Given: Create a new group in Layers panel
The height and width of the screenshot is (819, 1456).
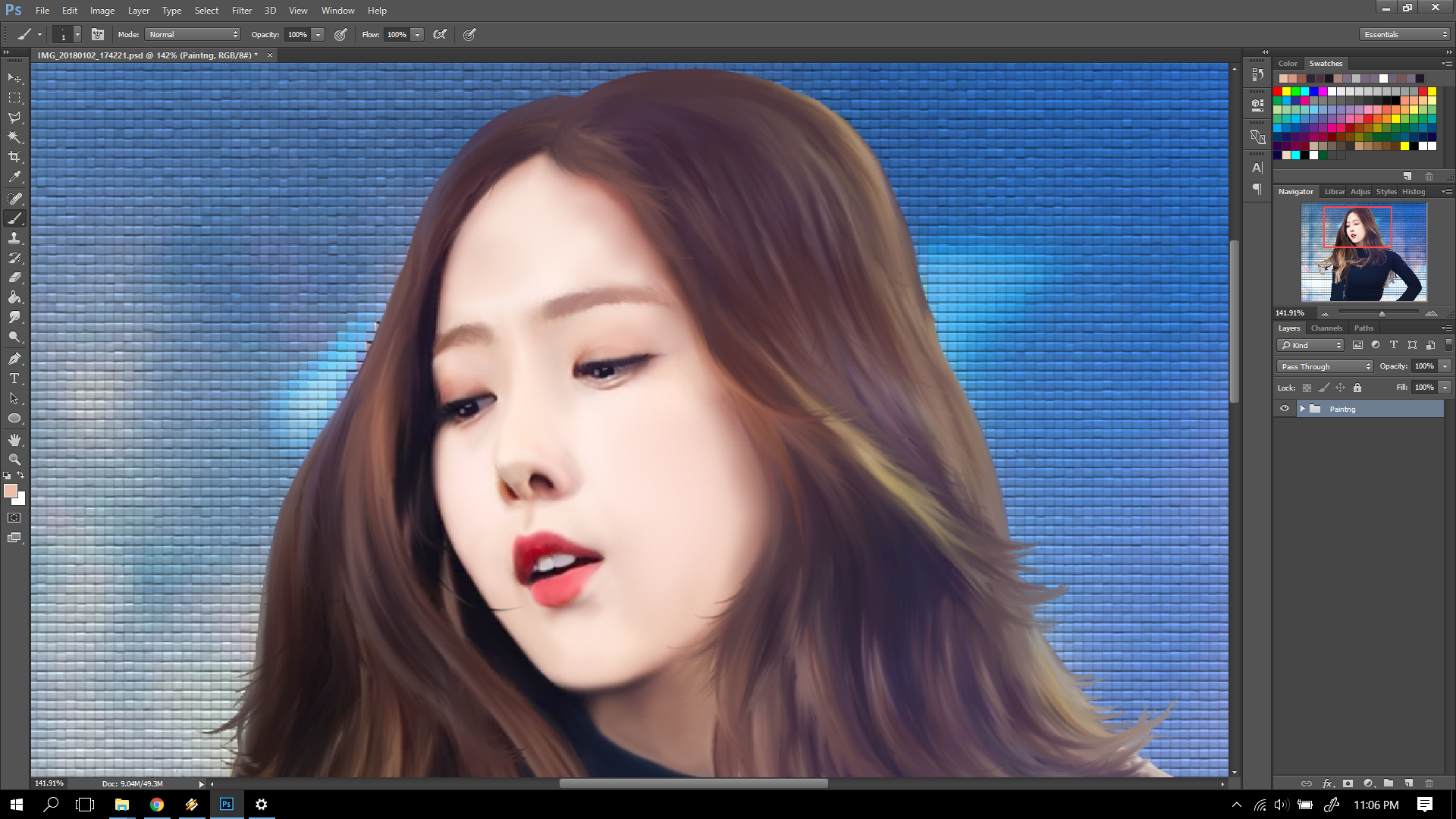Looking at the screenshot, I should click(x=1389, y=783).
